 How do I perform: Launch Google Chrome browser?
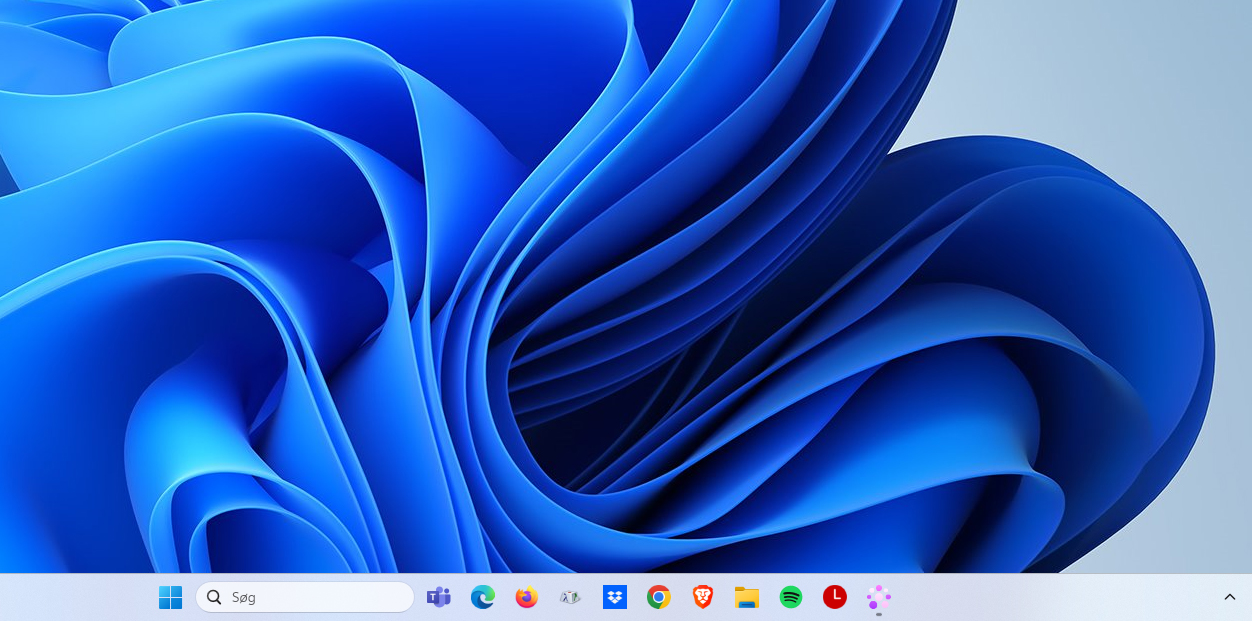click(659, 597)
